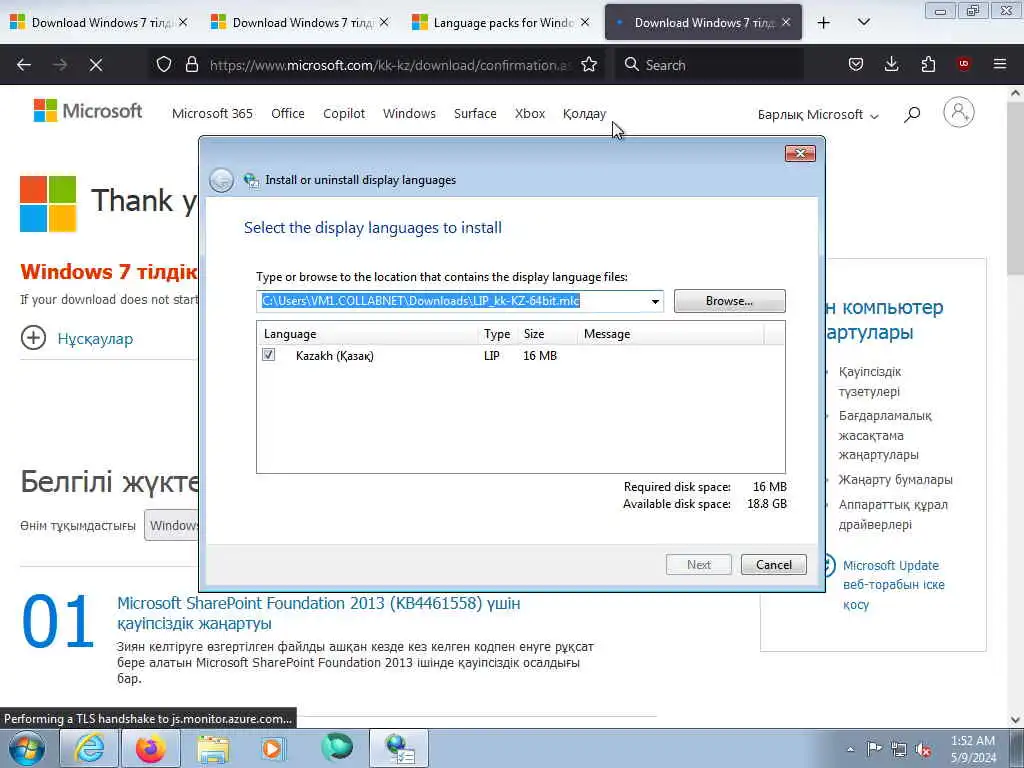Close the Language packs for Windows tab

coord(585,22)
